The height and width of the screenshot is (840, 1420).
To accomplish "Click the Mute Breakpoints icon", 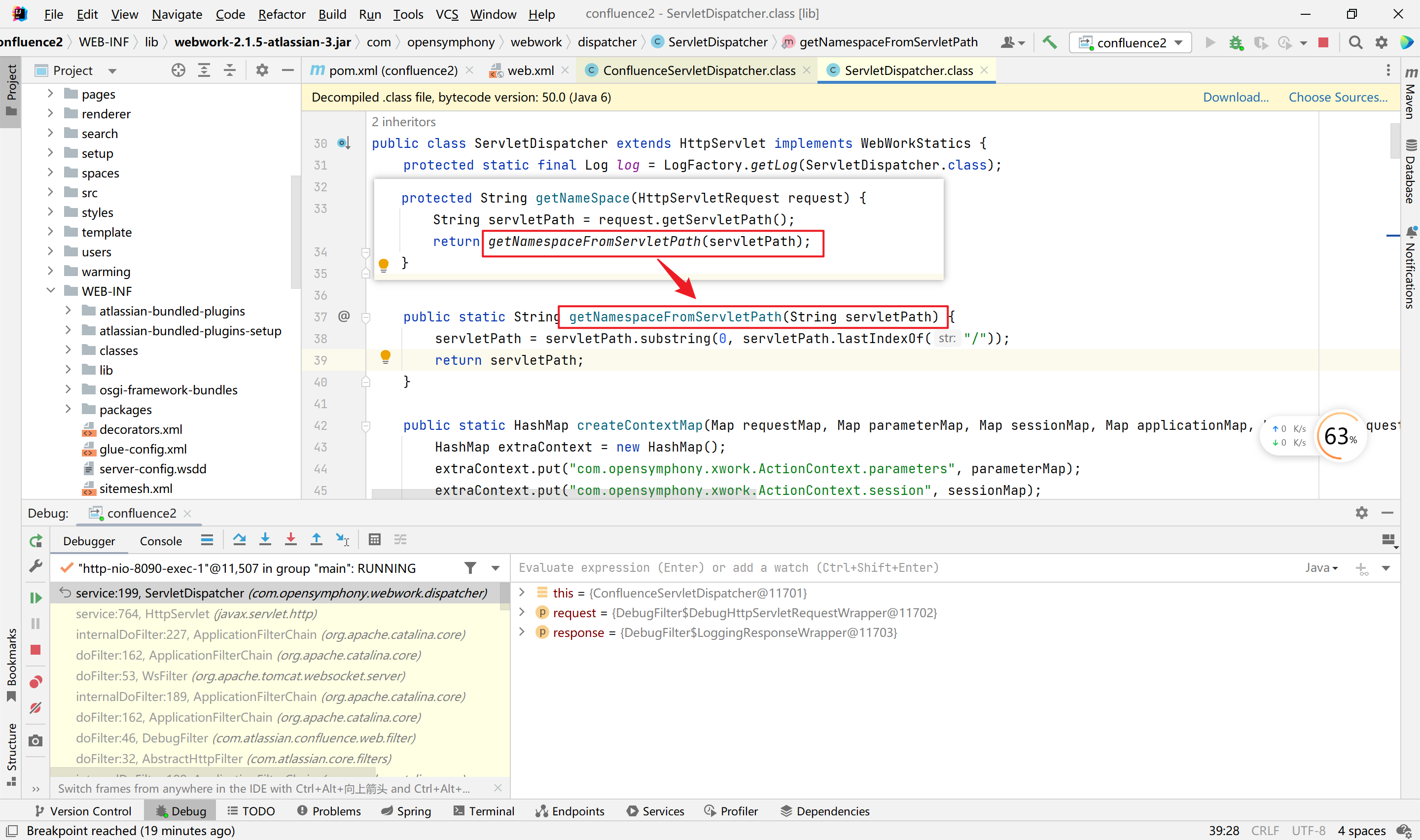I will pyautogui.click(x=35, y=707).
